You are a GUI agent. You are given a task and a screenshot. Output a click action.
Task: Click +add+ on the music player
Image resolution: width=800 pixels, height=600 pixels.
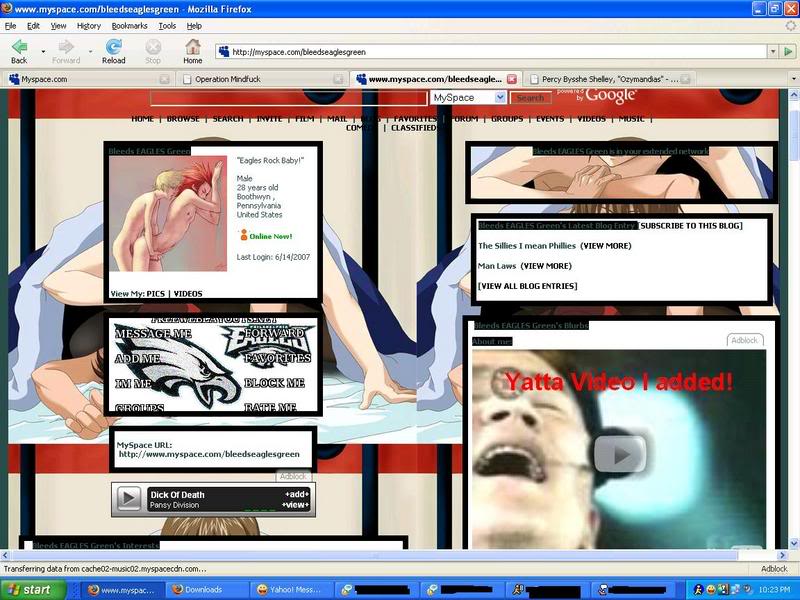(297, 494)
